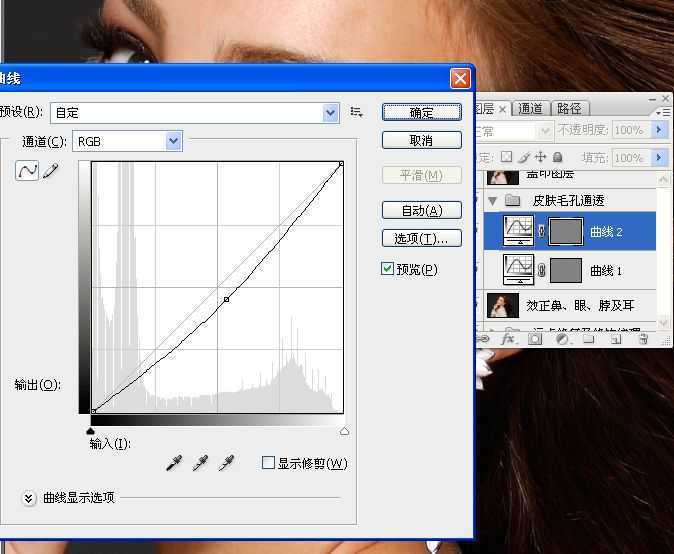Click the lock image pixels brush icon
674x554 pixels.
524,157
